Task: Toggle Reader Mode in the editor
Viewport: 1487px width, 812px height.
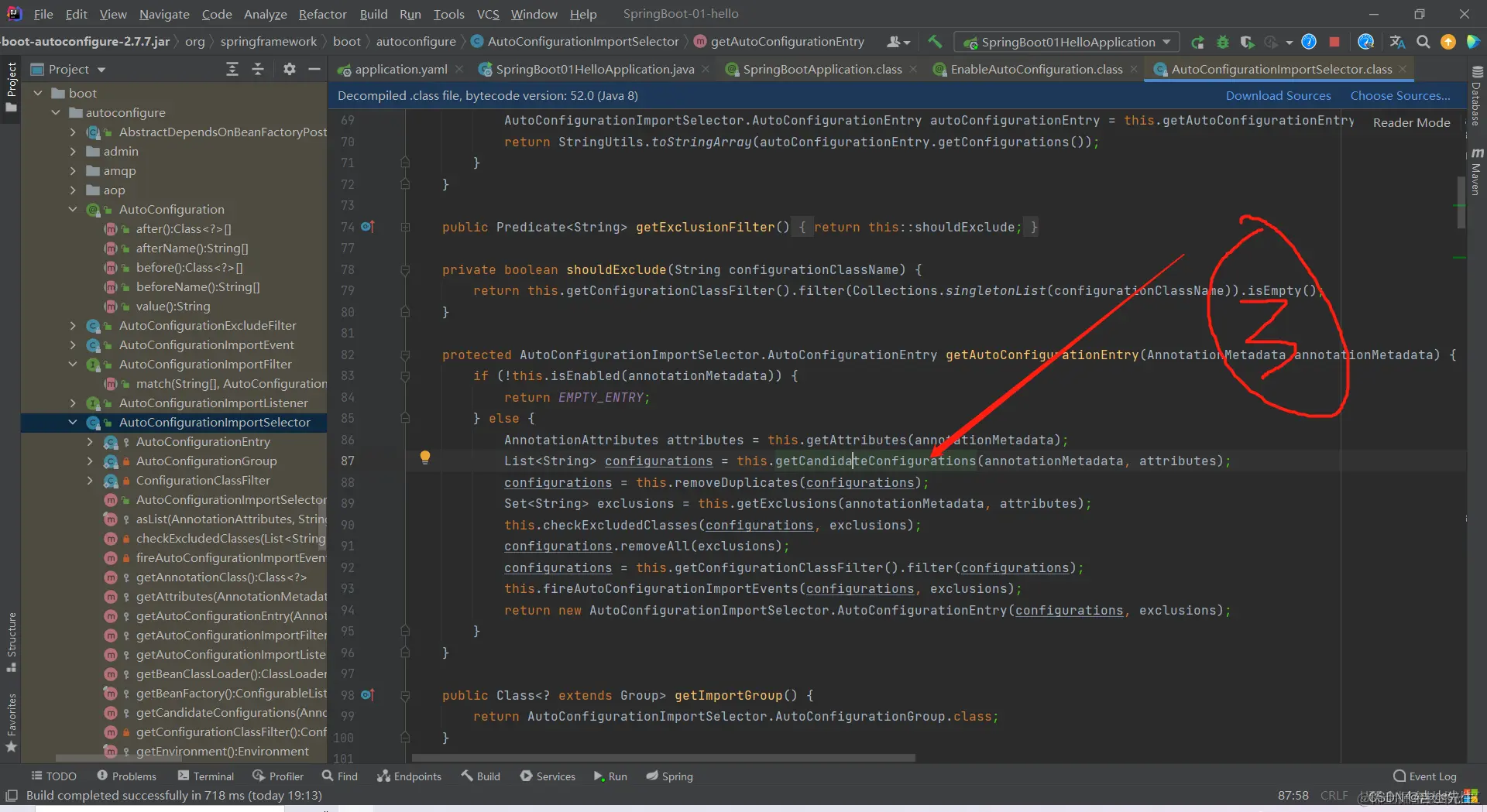Action: (1411, 122)
